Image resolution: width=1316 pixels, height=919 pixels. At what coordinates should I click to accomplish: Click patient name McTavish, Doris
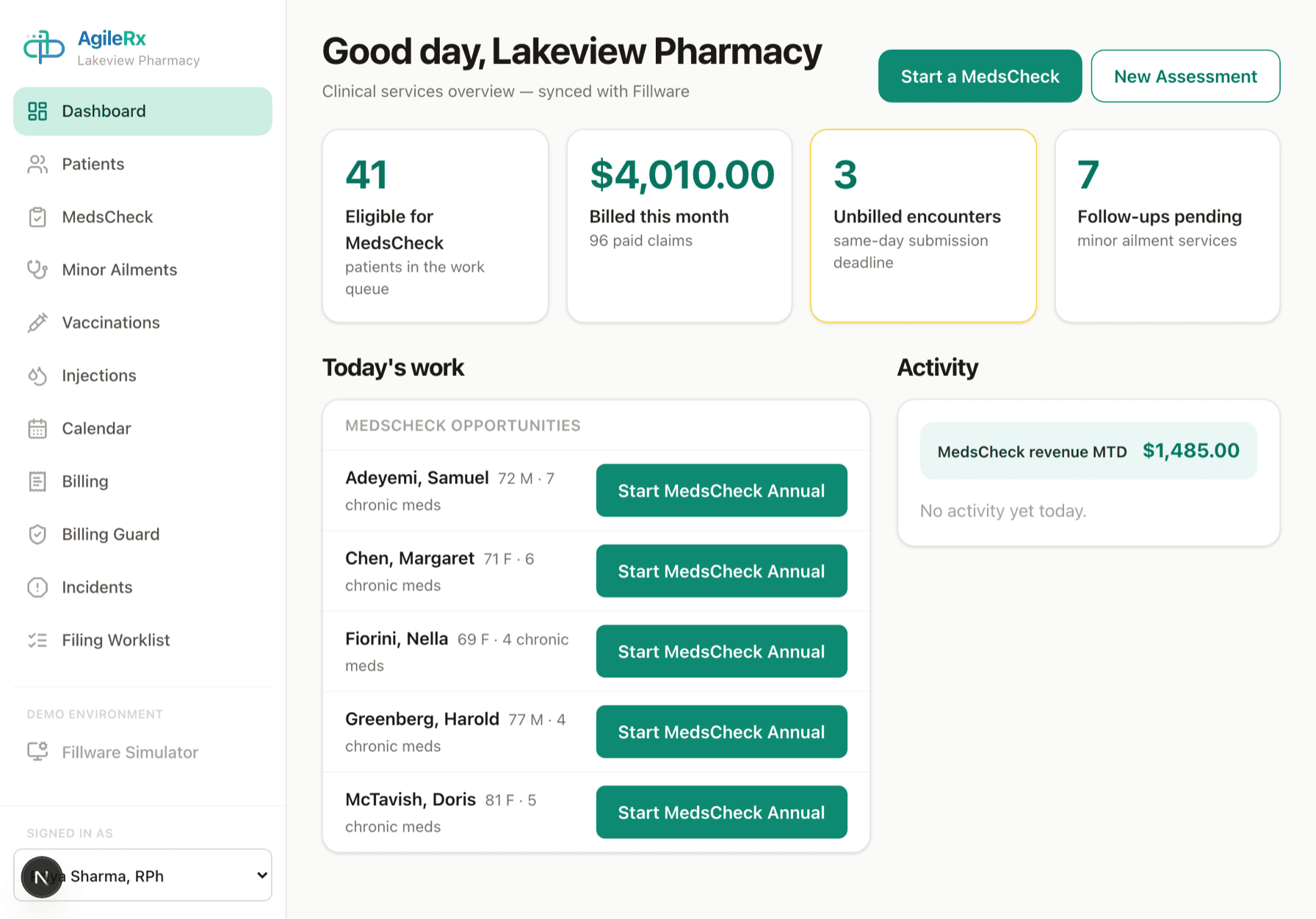[411, 799]
